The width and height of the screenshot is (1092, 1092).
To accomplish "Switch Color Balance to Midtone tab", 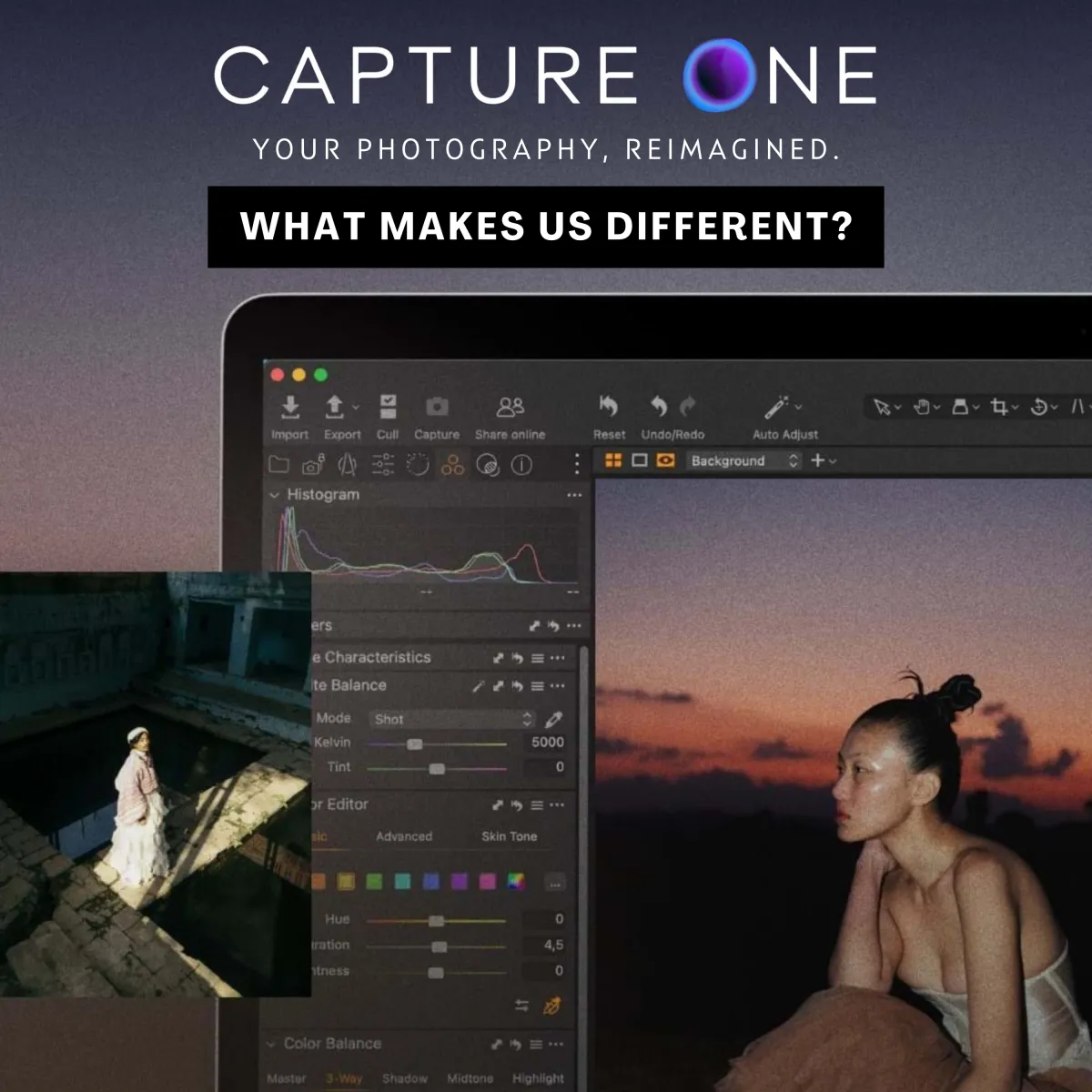I will tap(470, 1078).
